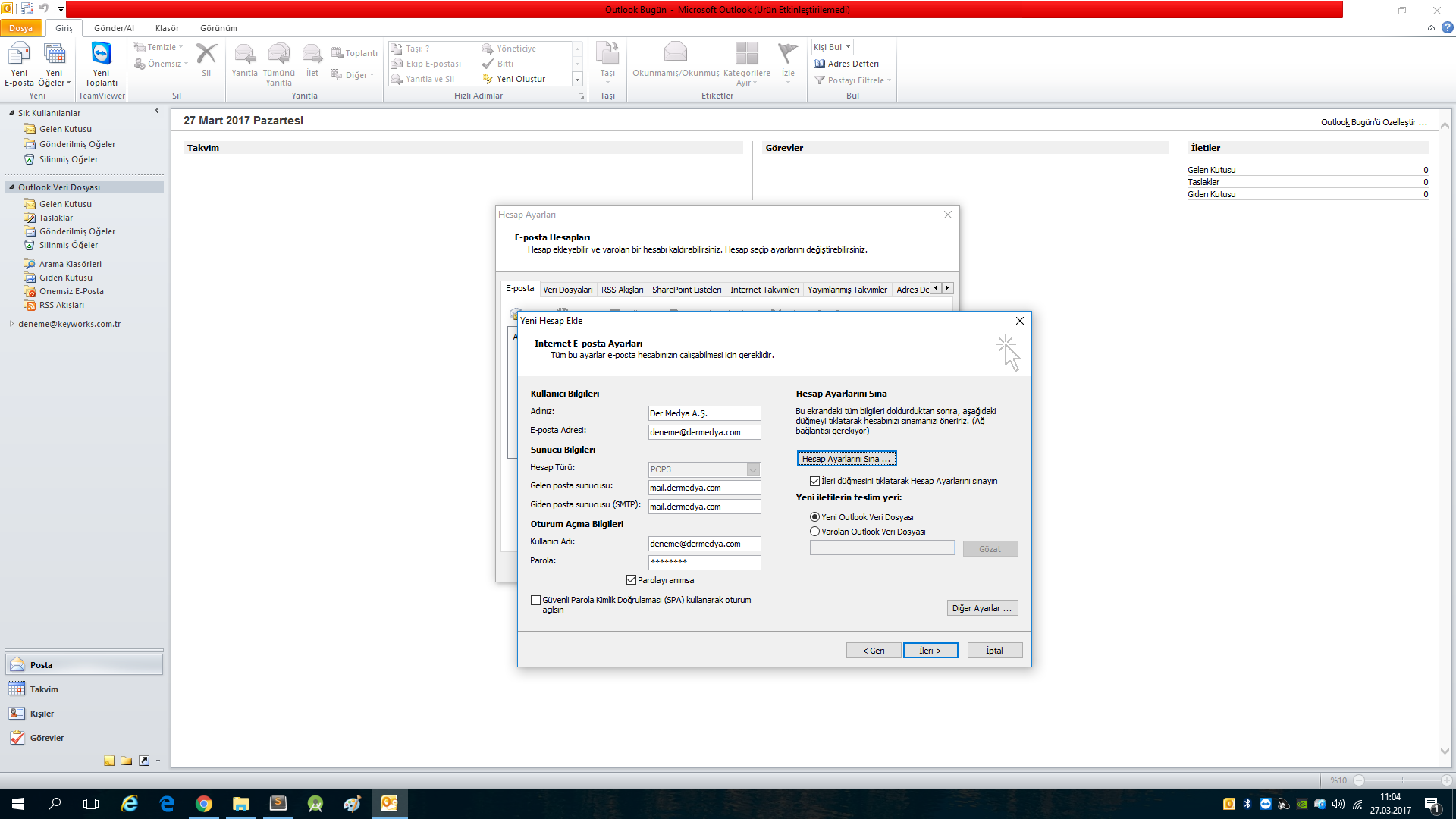
Task: Open the notification center icon in tray
Action: (x=1432, y=804)
